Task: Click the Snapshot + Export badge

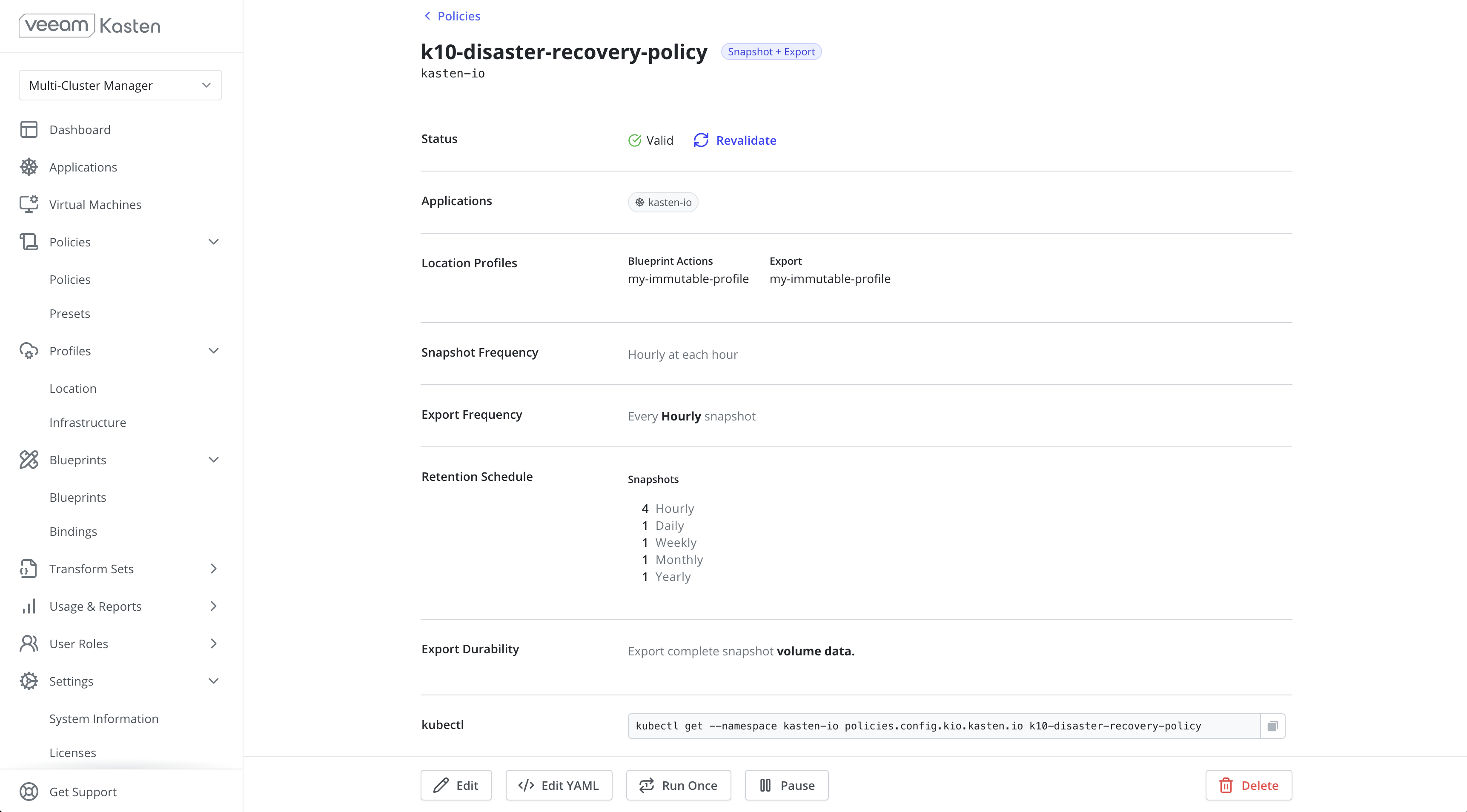Action: [771, 52]
